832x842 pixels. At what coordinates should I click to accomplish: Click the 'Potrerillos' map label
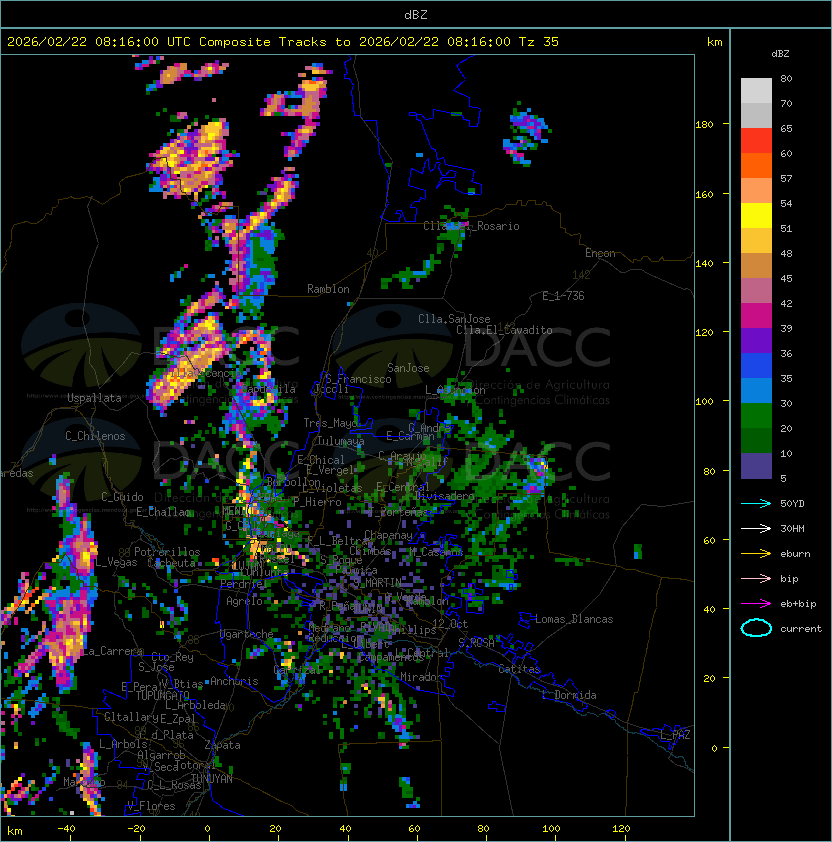coord(167,552)
